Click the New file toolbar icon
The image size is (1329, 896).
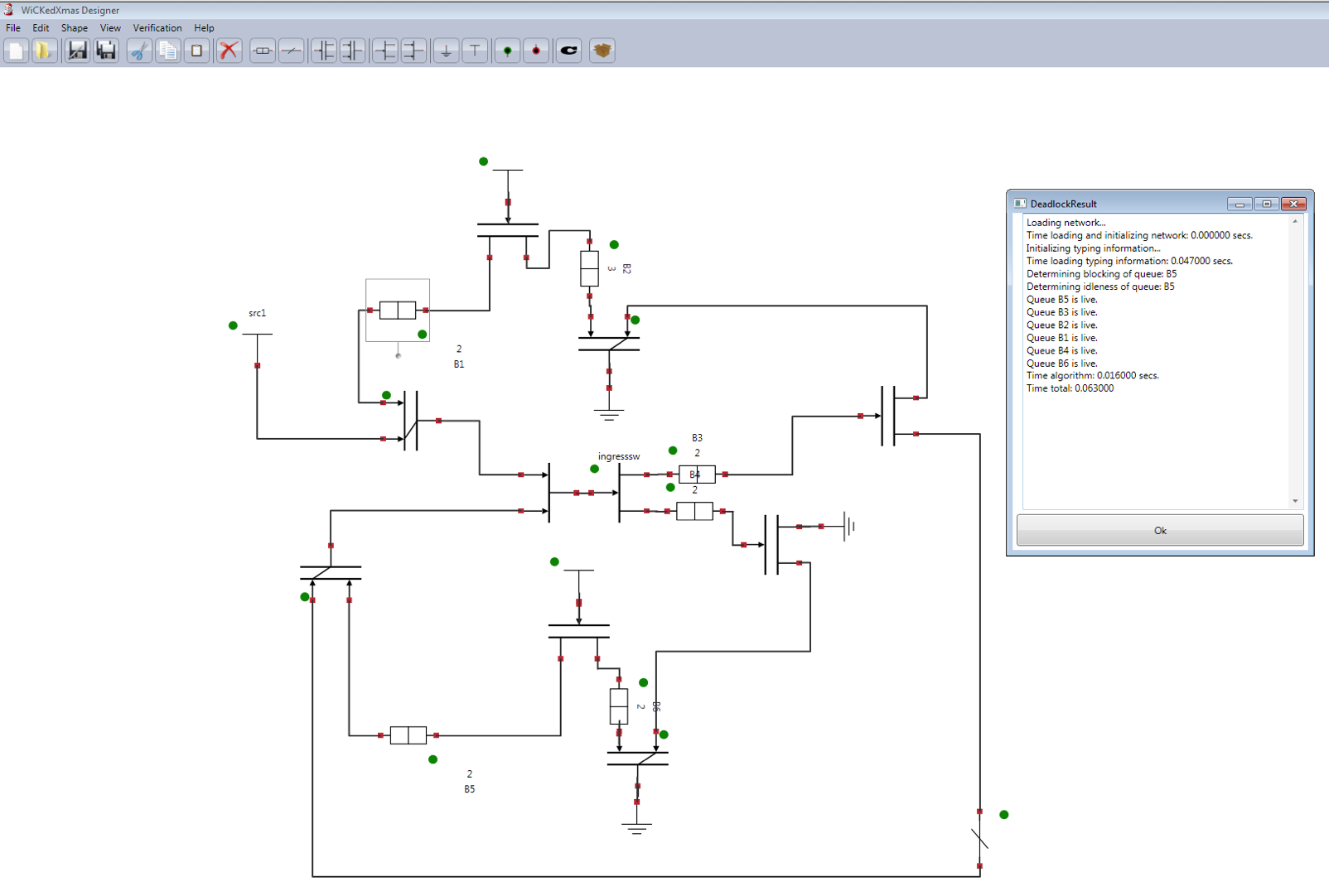[16, 51]
